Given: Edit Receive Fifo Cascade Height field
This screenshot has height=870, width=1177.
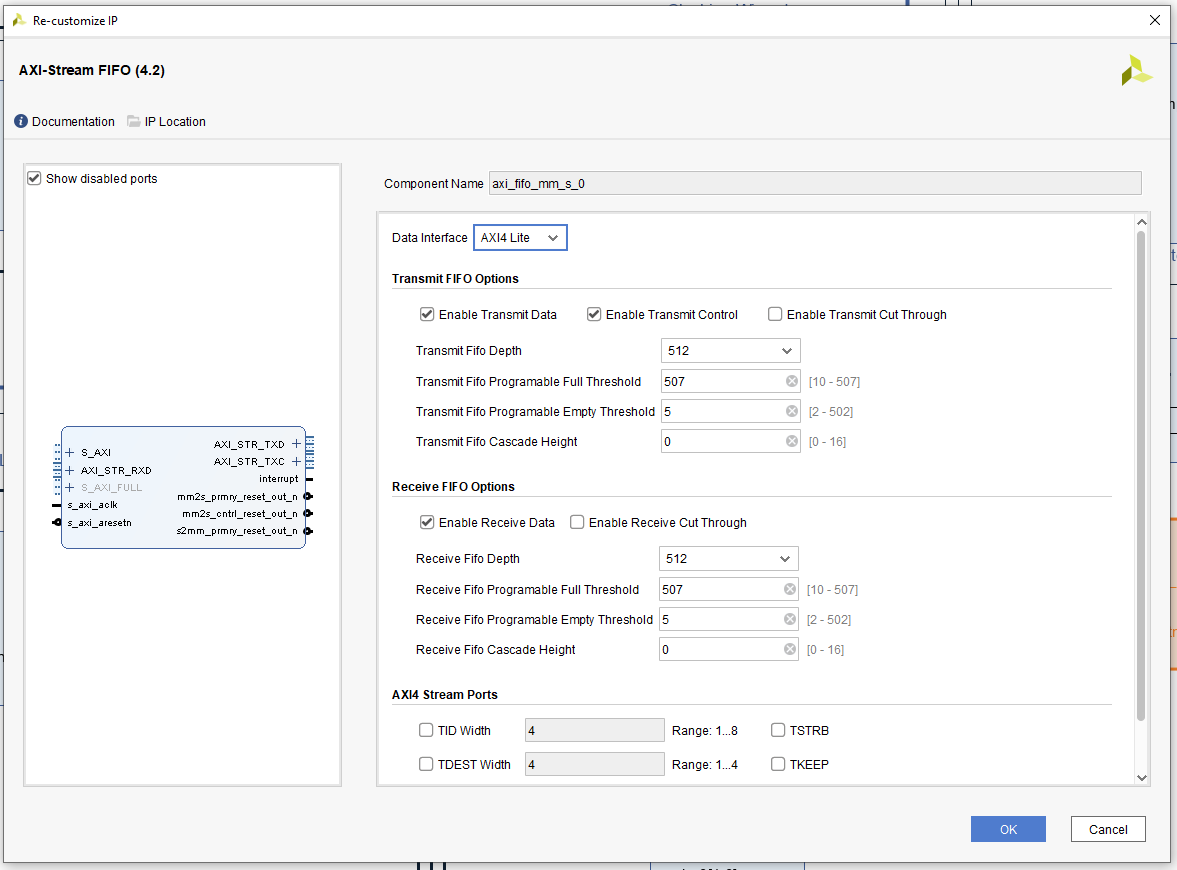Looking at the screenshot, I should pos(728,649).
